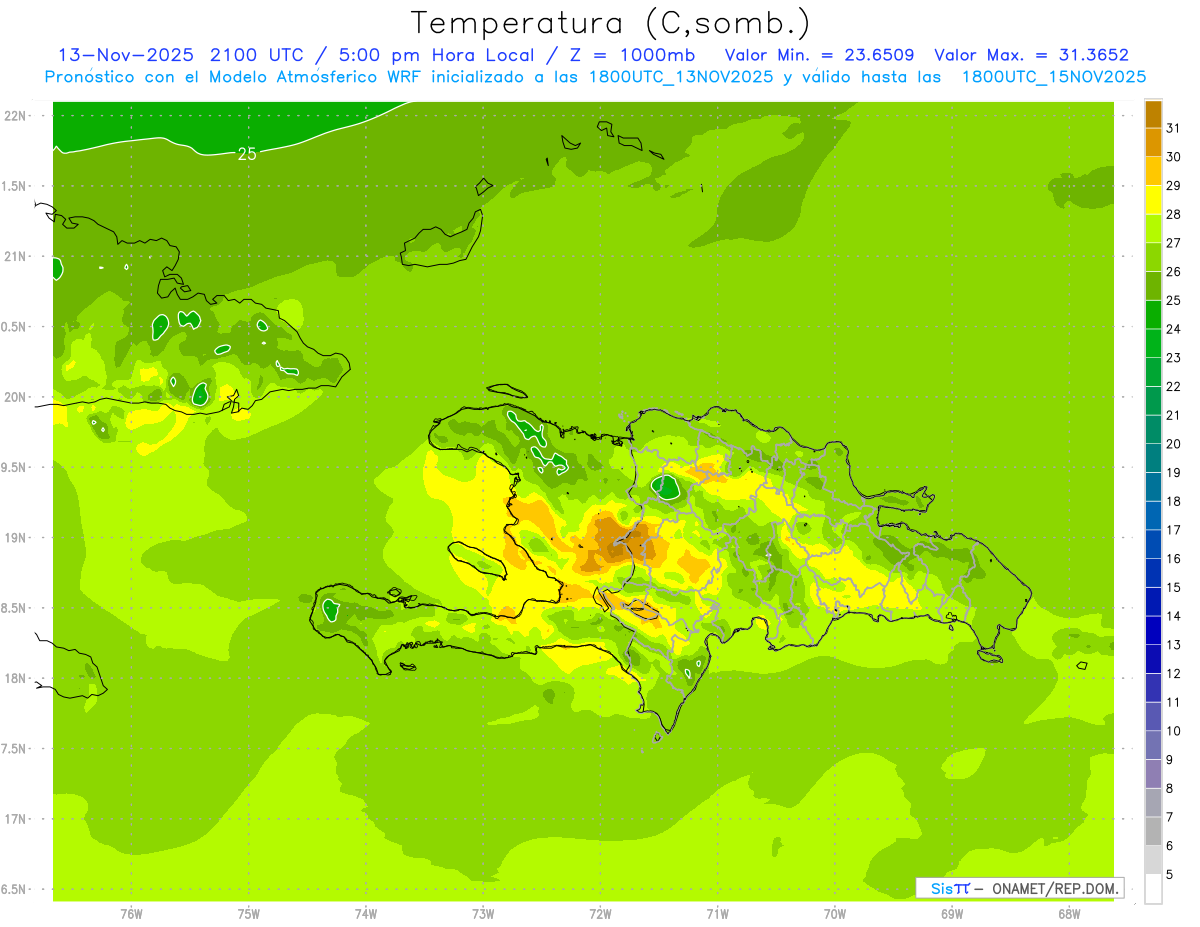Click the '22N' latitude axis label
The width and height of the screenshot is (1200, 927).
(15, 115)
